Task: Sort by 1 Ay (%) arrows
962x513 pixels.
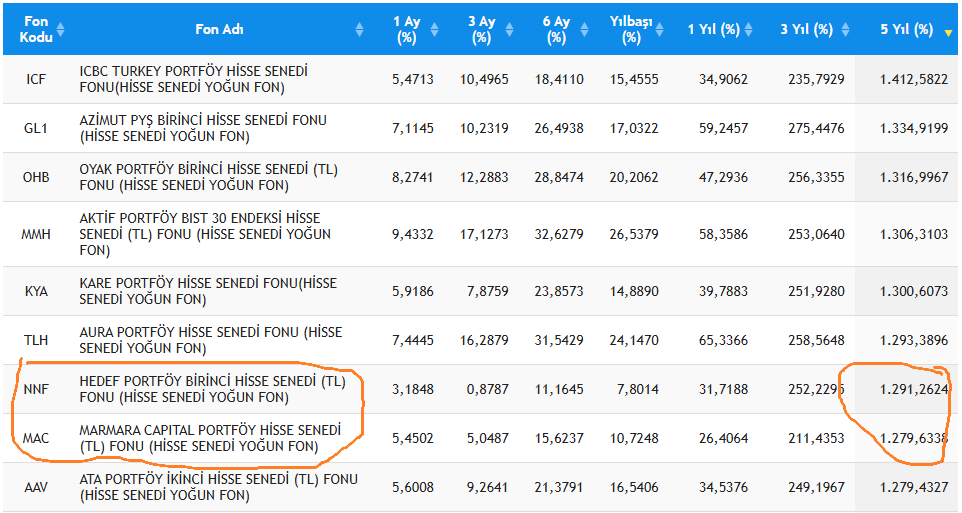Action: point(434,29)
